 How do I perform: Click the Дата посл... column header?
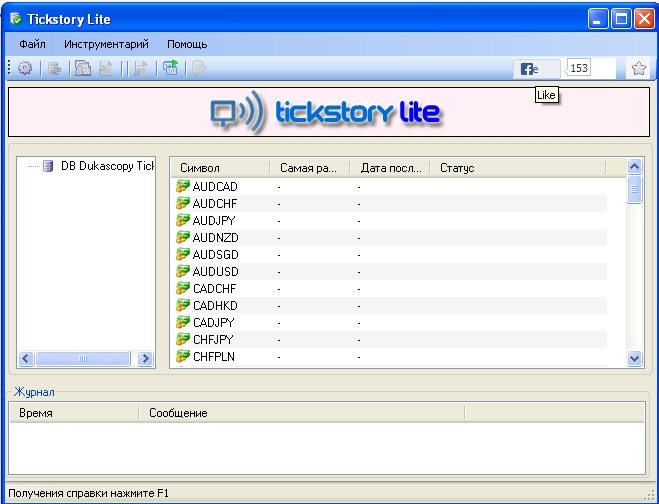390,168
